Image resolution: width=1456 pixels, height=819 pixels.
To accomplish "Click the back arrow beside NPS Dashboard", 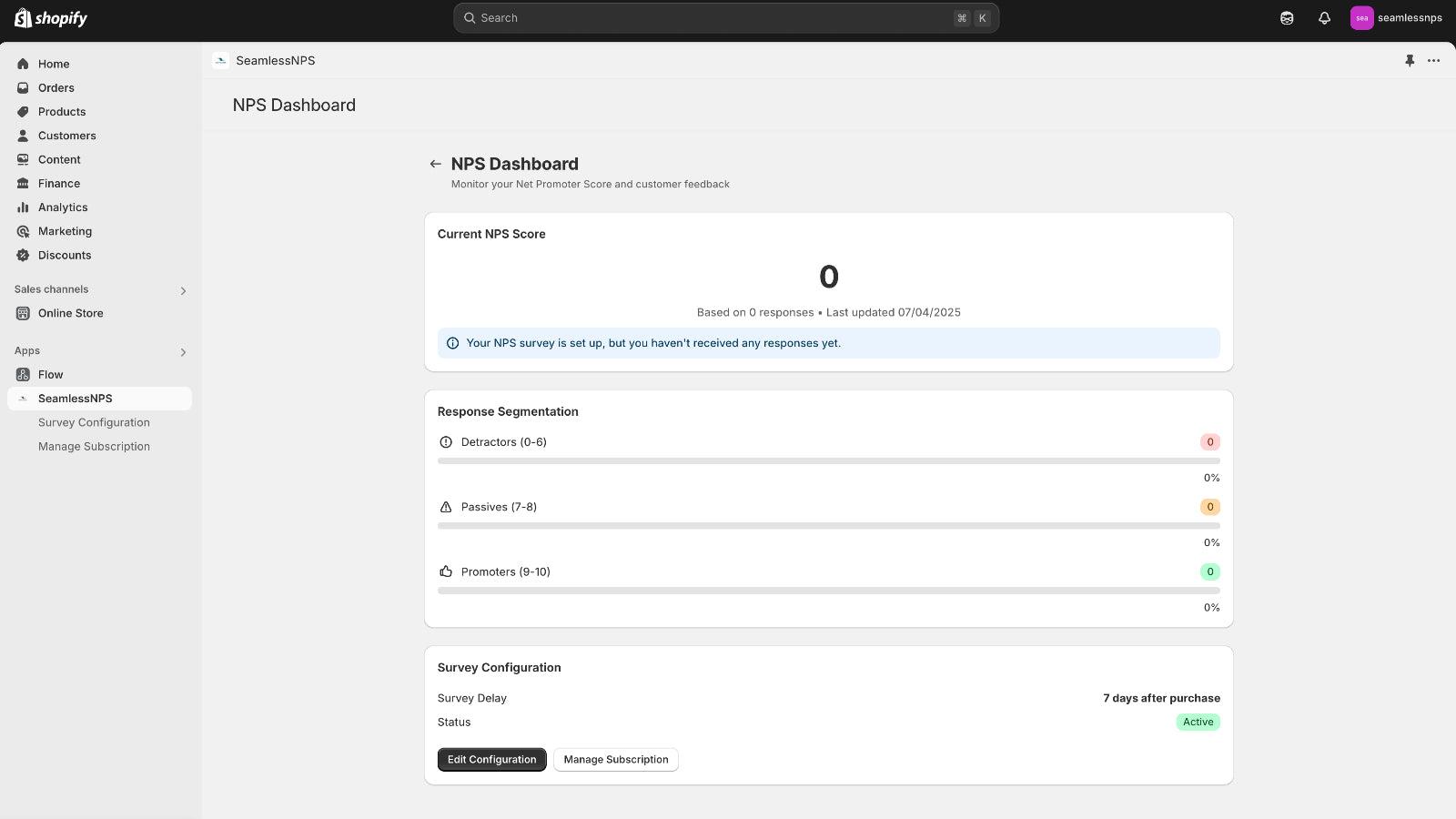I will tap(435, 165).
